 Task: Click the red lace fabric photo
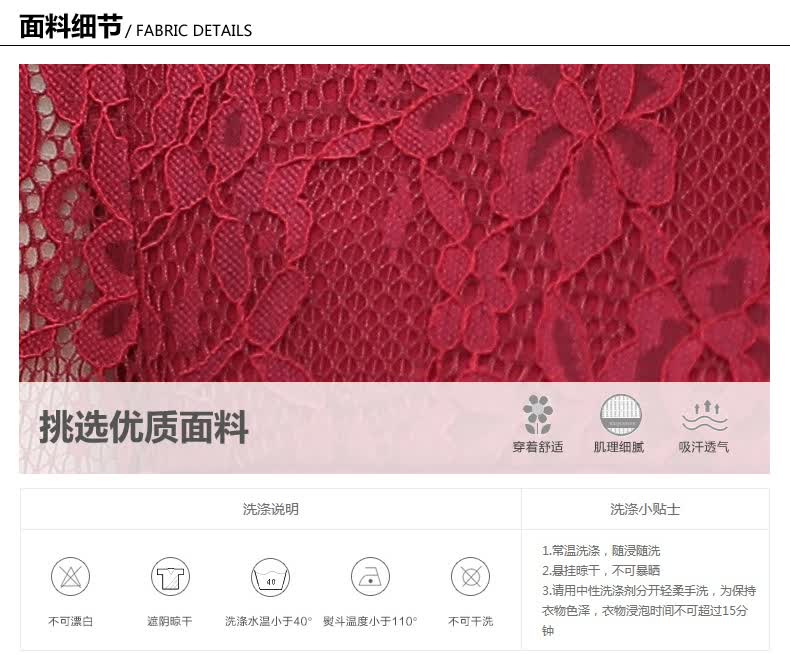pyautogui.click(x=394, y=223)
